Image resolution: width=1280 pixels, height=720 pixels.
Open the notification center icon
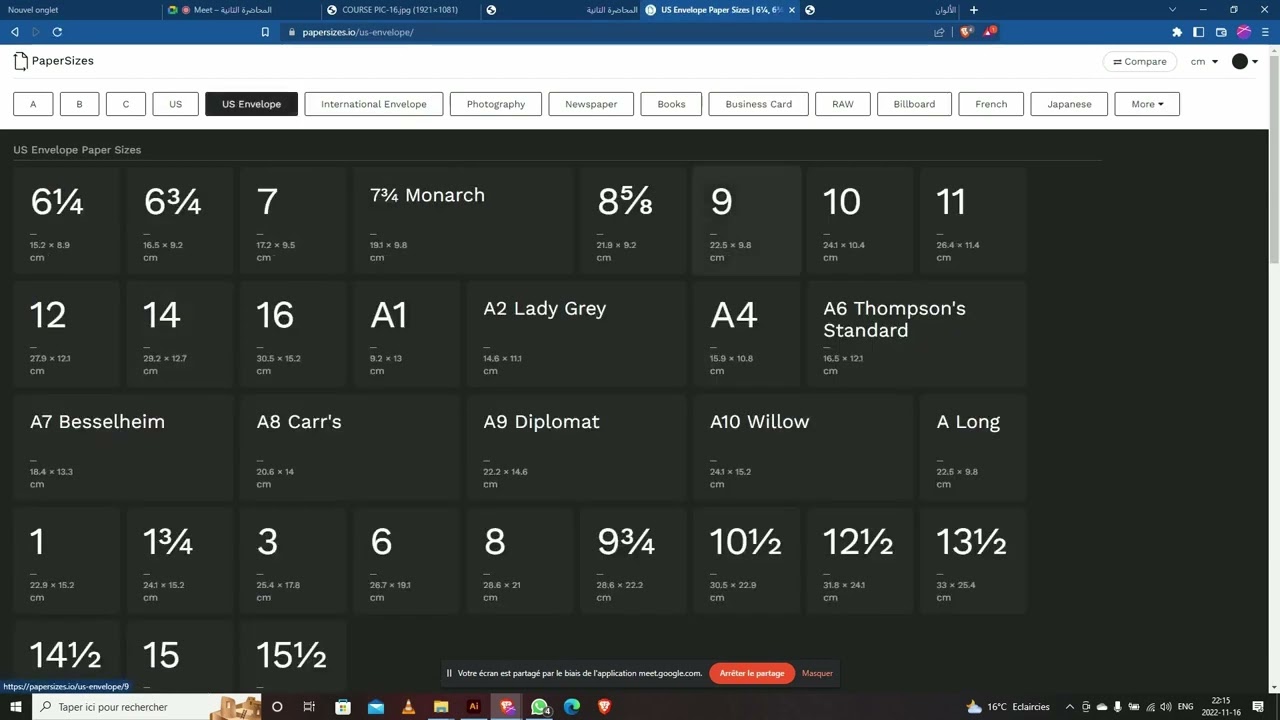click(x=1258, y=707)
